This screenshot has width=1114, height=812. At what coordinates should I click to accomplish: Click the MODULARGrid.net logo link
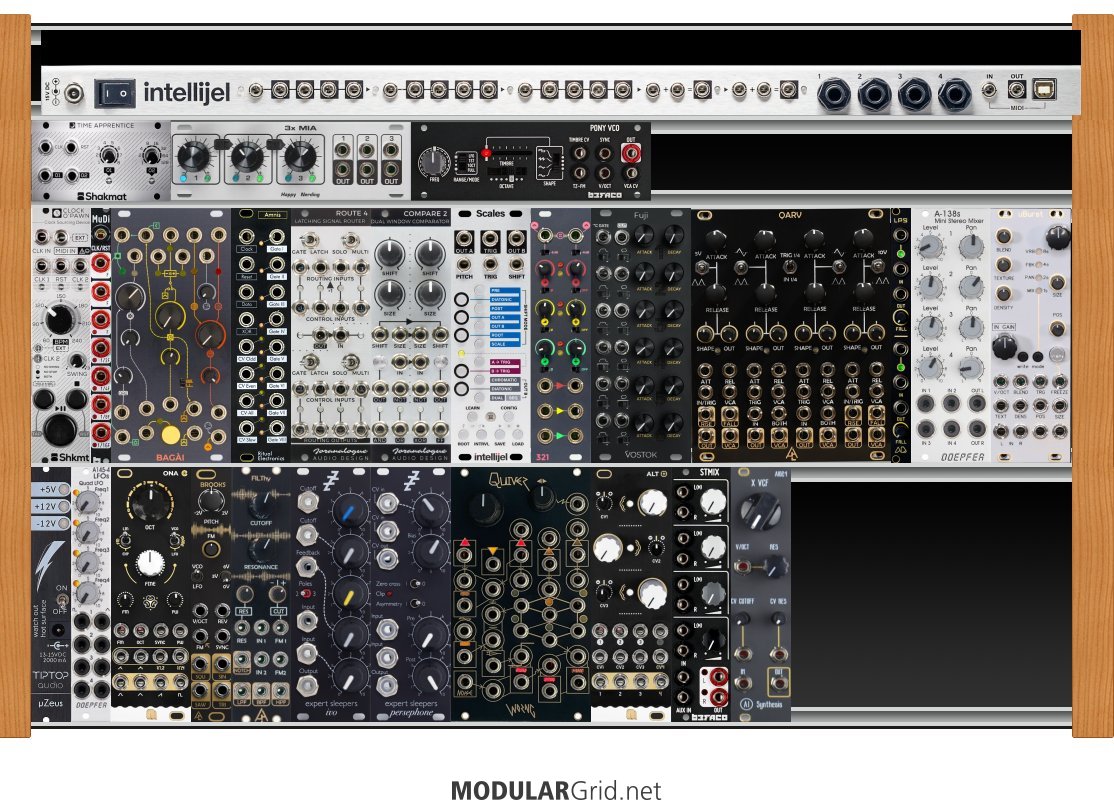(x=556, y=791)
